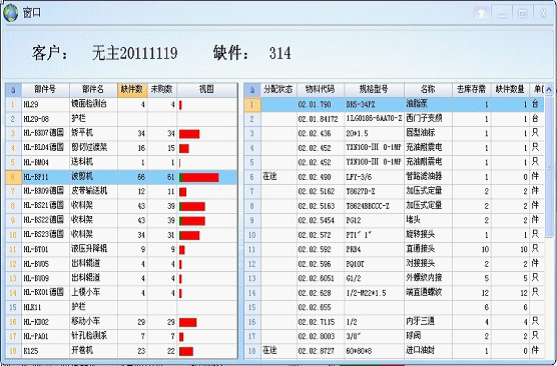Select the 球阀 name cell
The height and width of the screenshot is (366, 557).
click(428, 337)
